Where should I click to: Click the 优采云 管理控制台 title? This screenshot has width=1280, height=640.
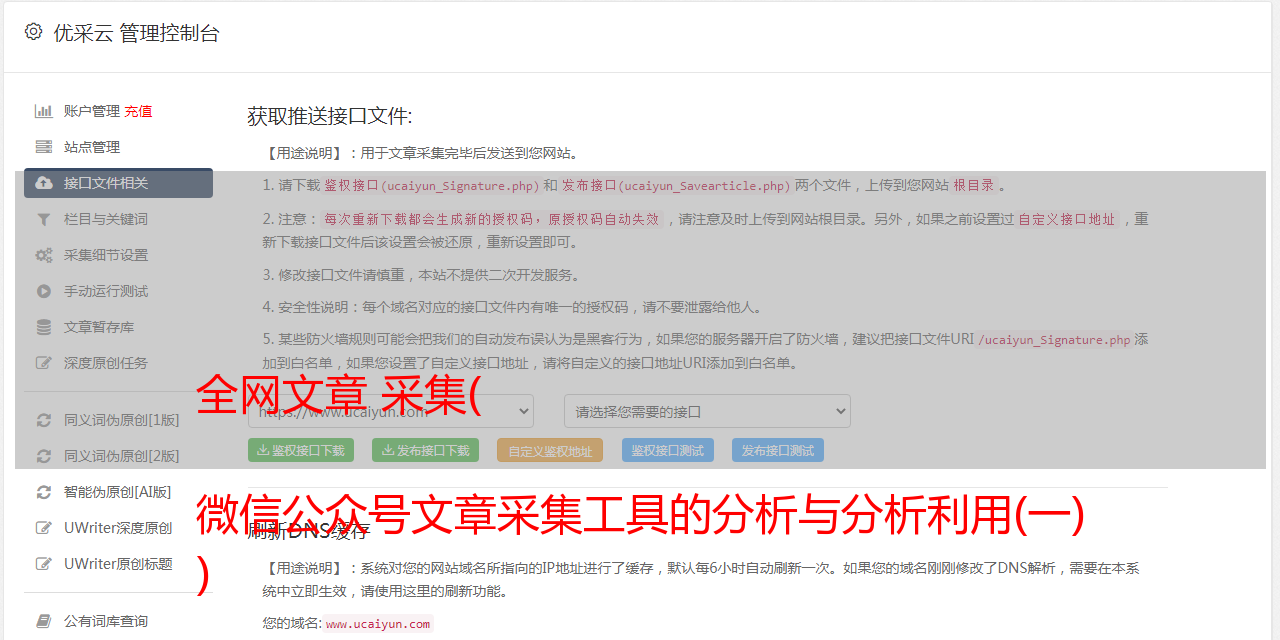click(136, 33)
